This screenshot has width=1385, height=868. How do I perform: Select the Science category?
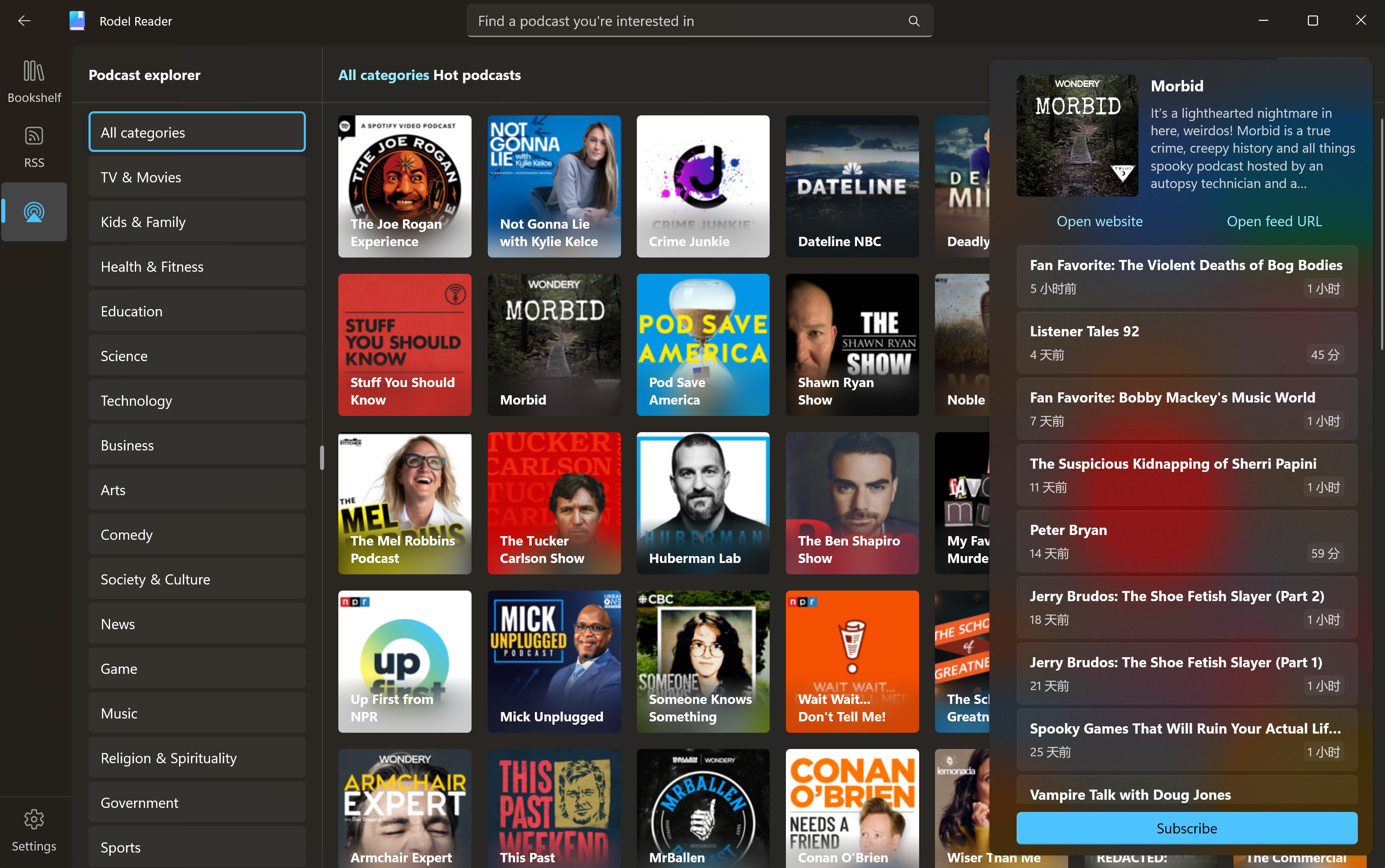click(x=197, y=356)
